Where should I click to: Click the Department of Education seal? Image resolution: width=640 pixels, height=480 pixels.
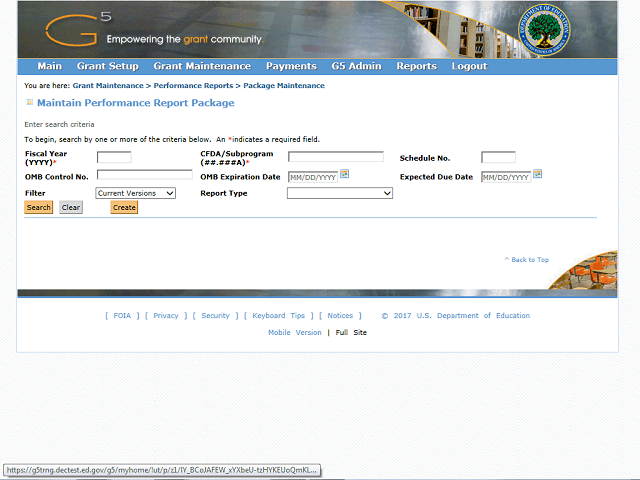point(544,30)
